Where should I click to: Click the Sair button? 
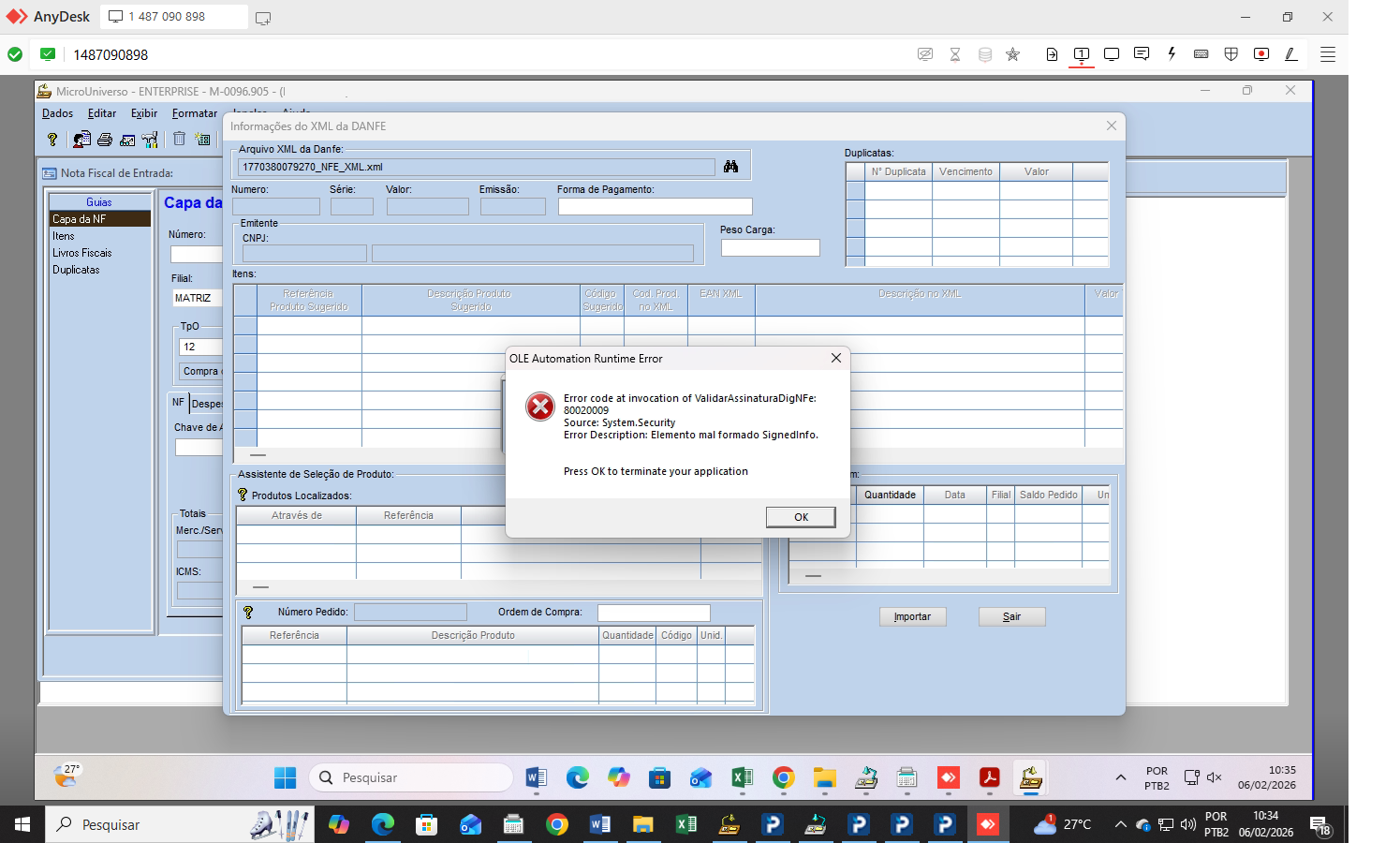point(1011,616)
